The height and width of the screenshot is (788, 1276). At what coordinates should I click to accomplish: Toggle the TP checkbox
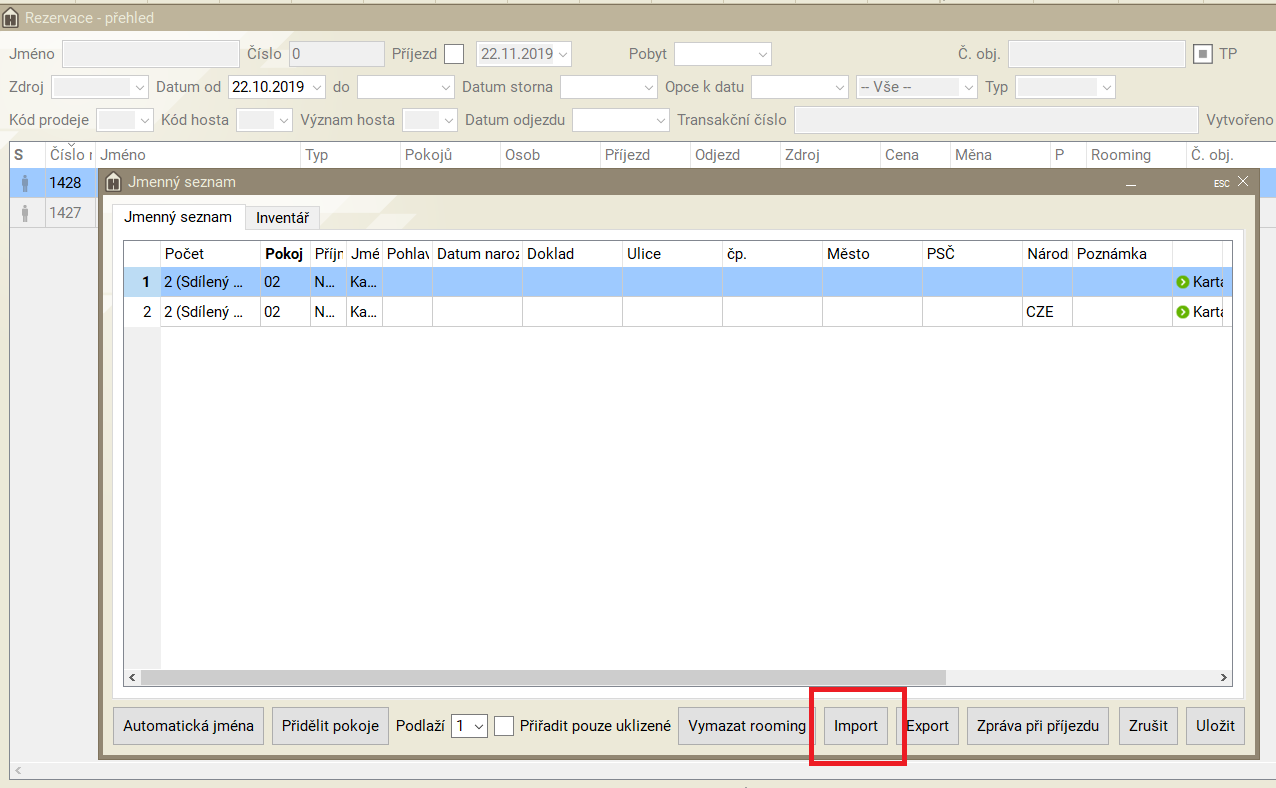(x=1202, y=54)
